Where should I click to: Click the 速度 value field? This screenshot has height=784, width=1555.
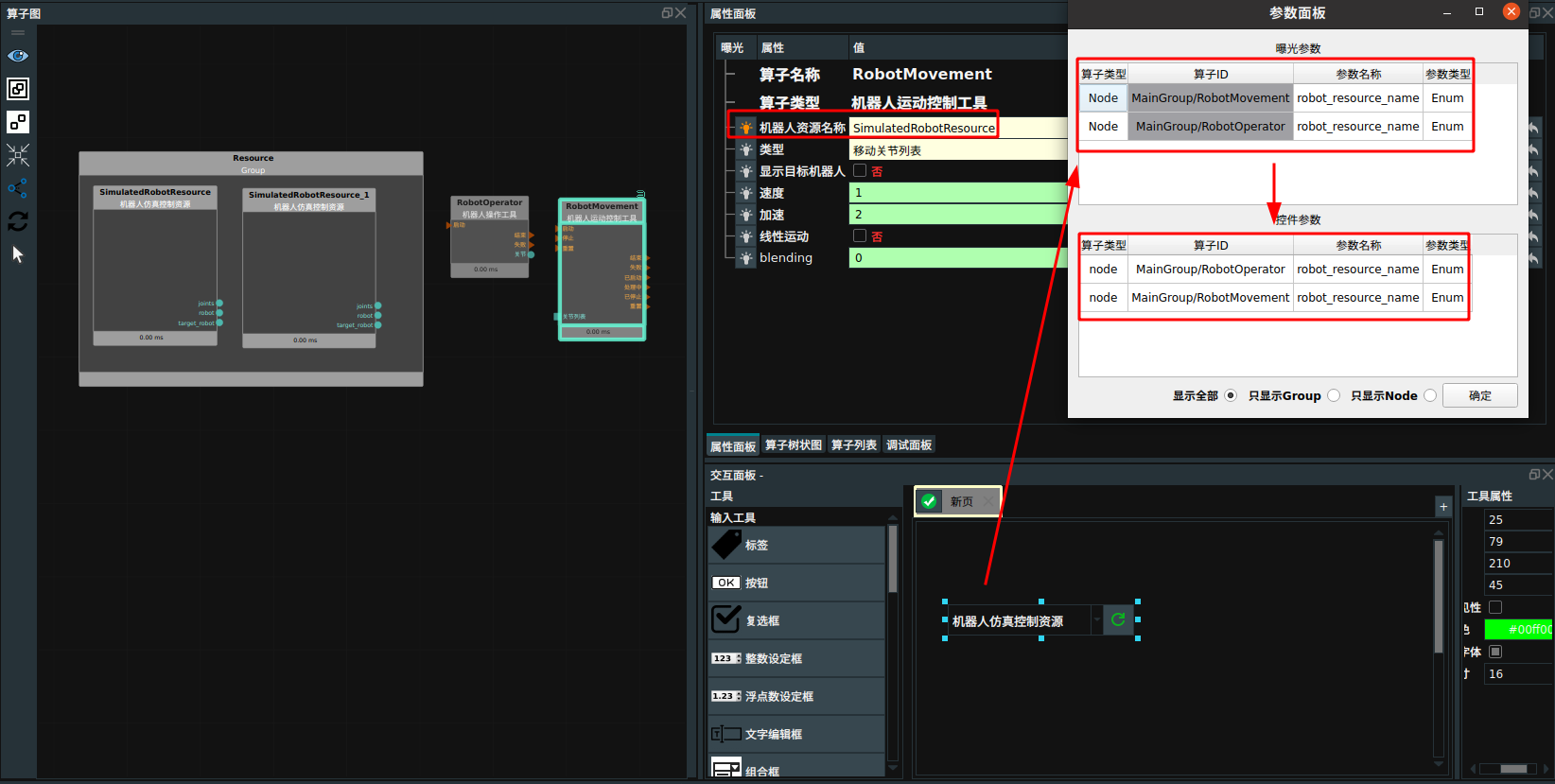(958, 193)
